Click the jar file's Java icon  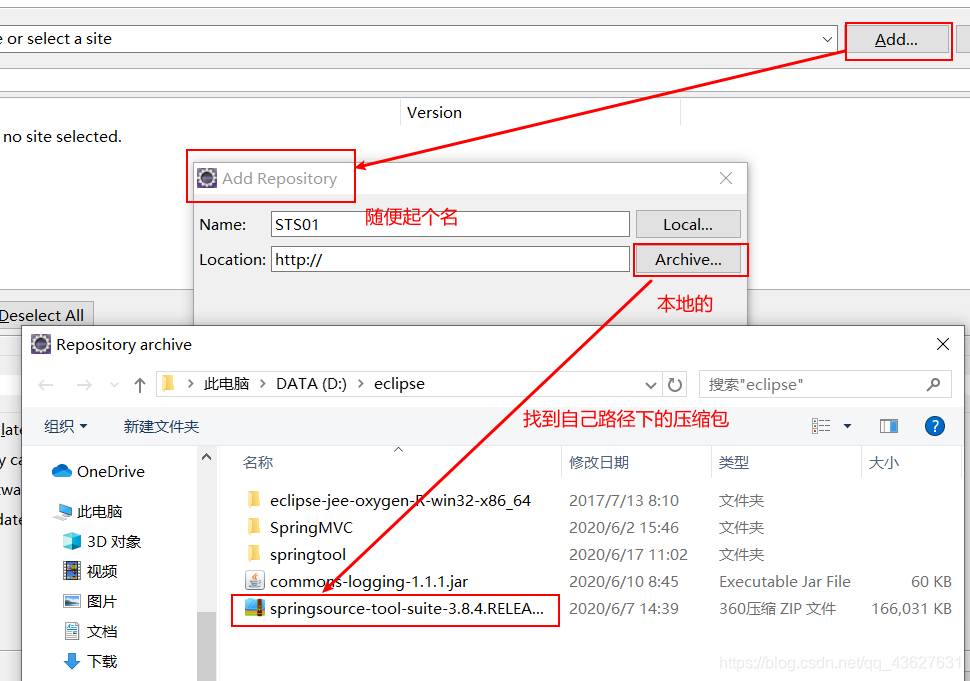click(x=255, y=581)
